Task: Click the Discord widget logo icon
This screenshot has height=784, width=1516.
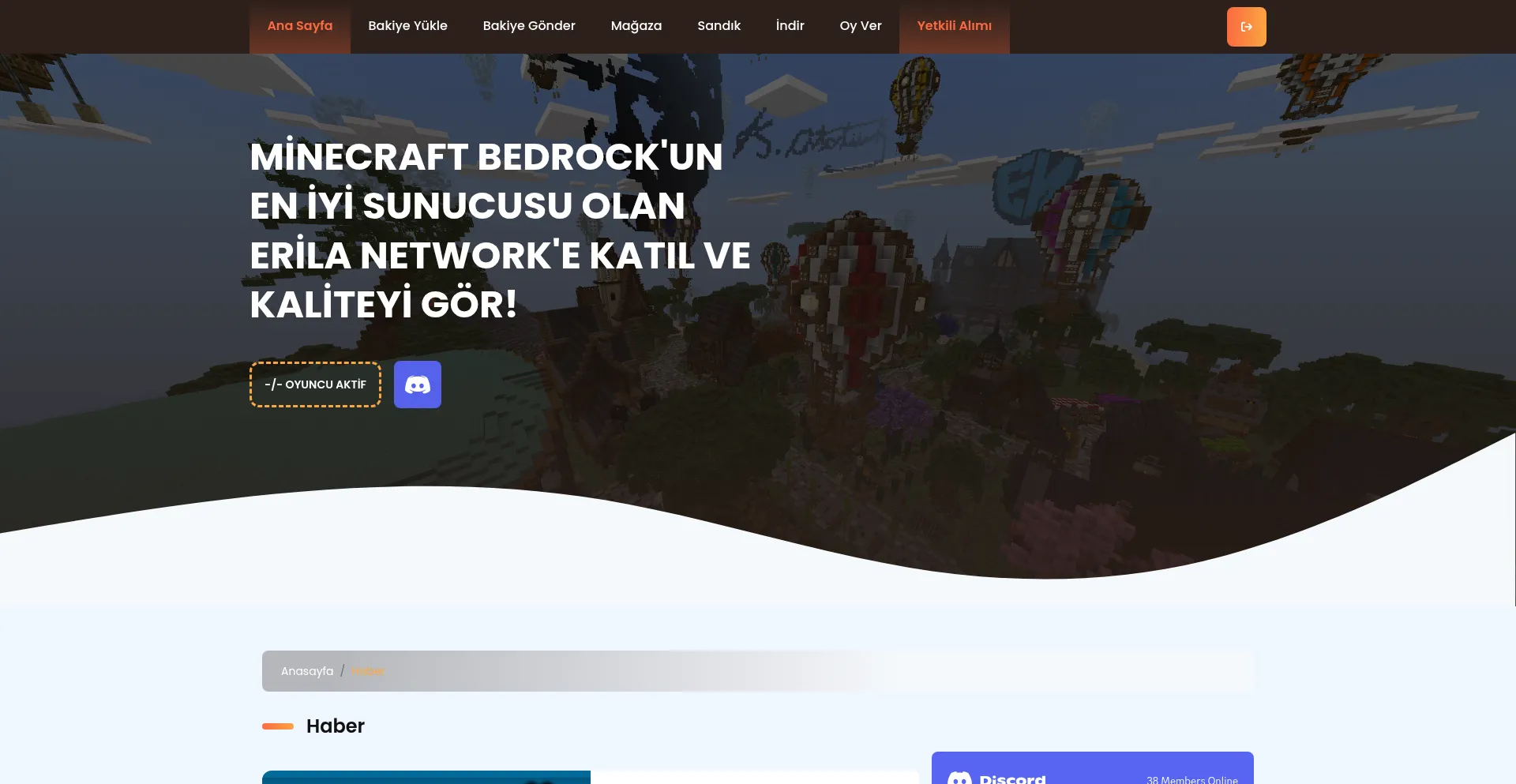Action: (x=959, y=778)
